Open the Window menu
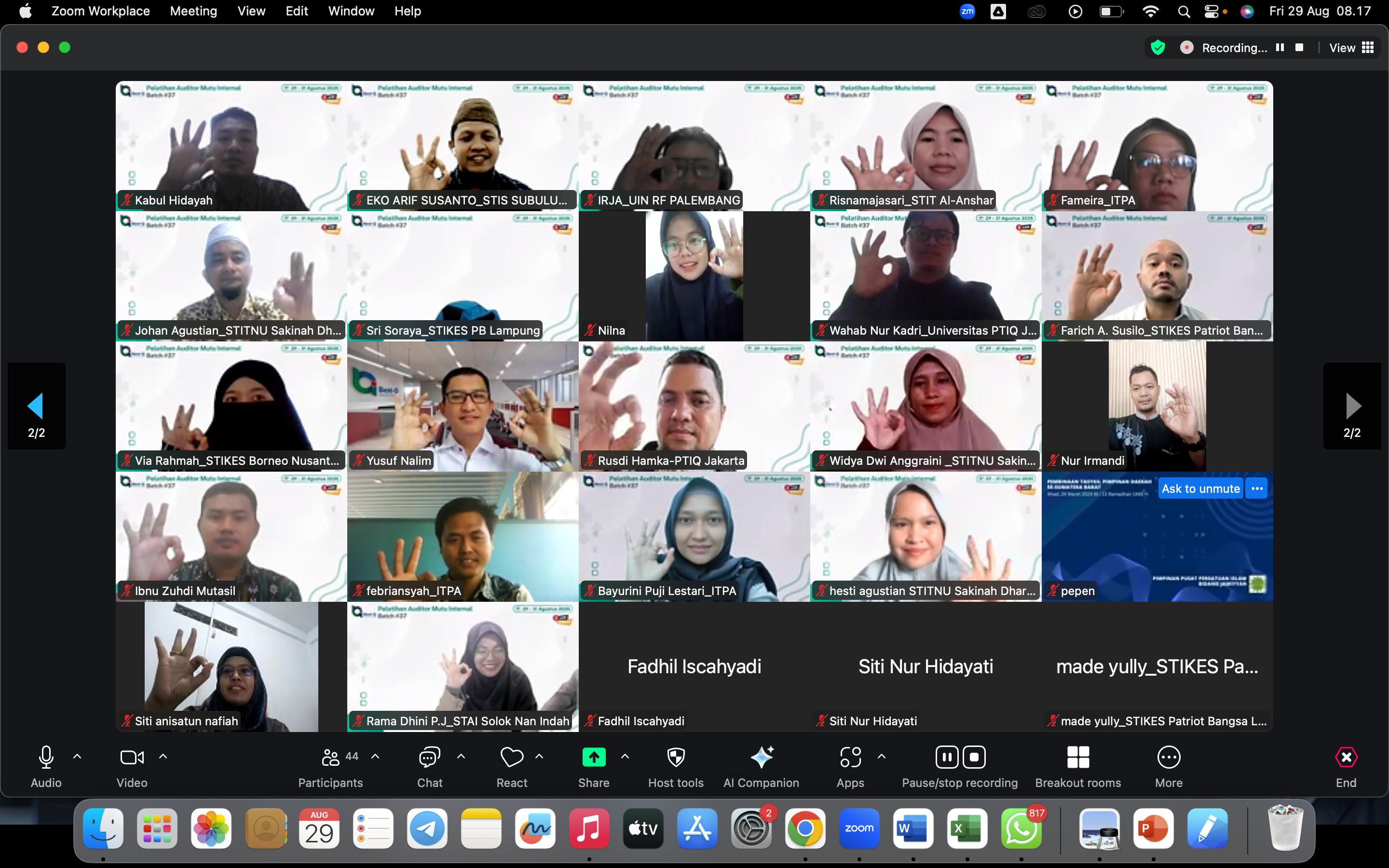1389x868 pixels. 351,11
